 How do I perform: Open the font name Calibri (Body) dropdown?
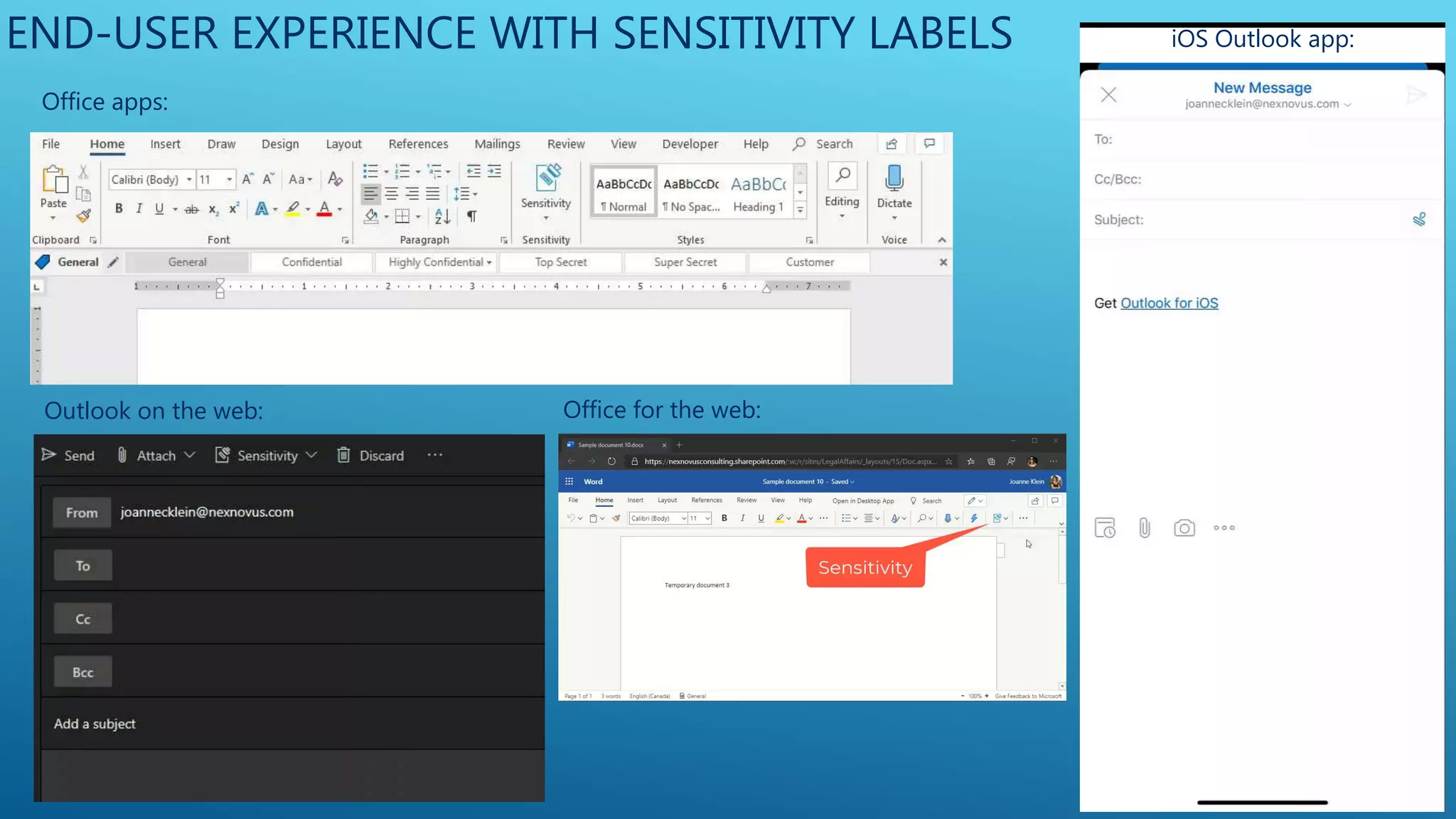click(191, 179)
